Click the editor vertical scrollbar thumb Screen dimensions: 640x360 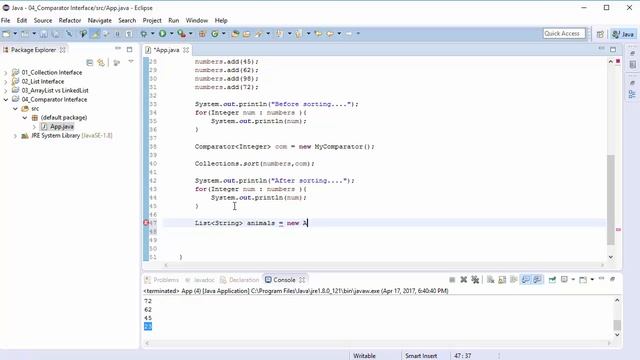[x=611, y=200]
